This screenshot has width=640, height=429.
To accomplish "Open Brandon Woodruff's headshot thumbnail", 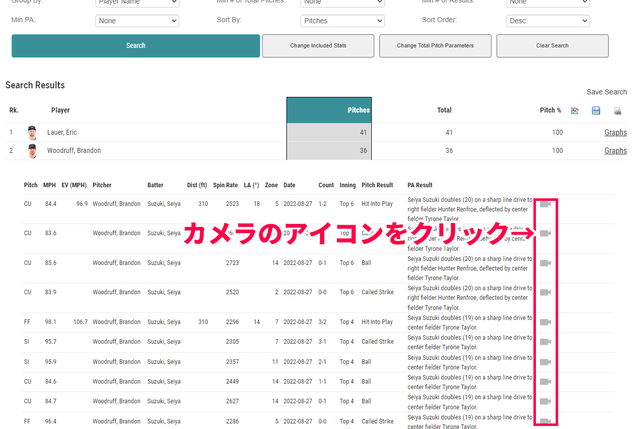I will (x=32, y=151).
